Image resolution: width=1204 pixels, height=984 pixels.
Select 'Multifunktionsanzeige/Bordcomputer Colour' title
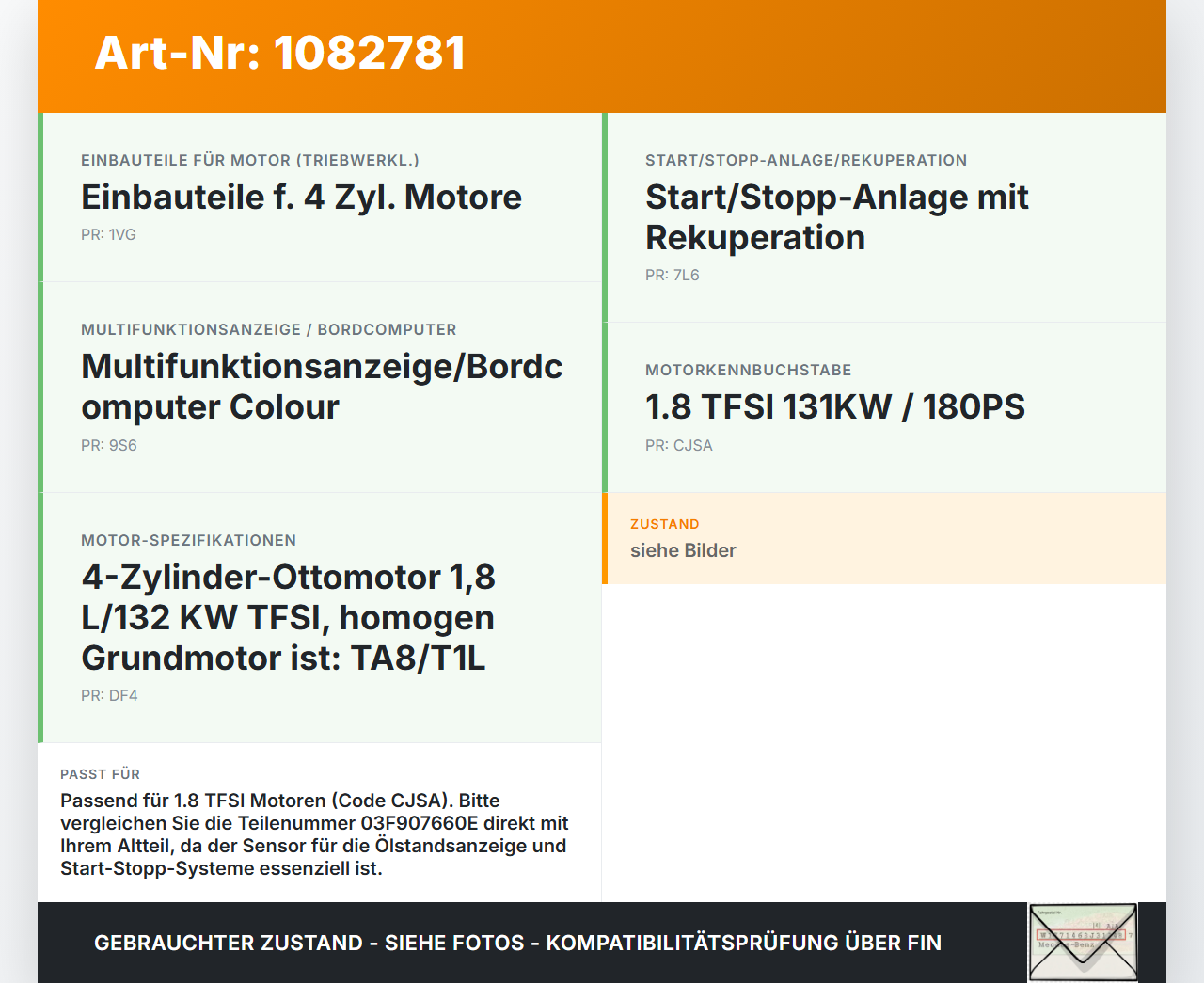(x=322, y=387)
